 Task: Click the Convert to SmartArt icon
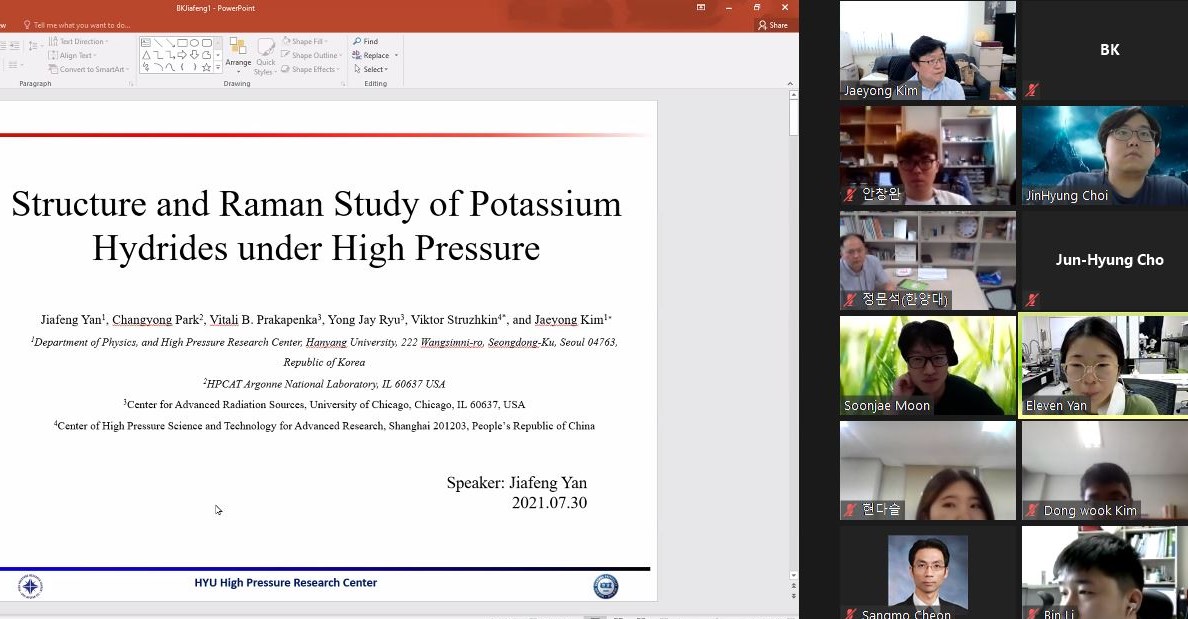[x=53, y=70]
